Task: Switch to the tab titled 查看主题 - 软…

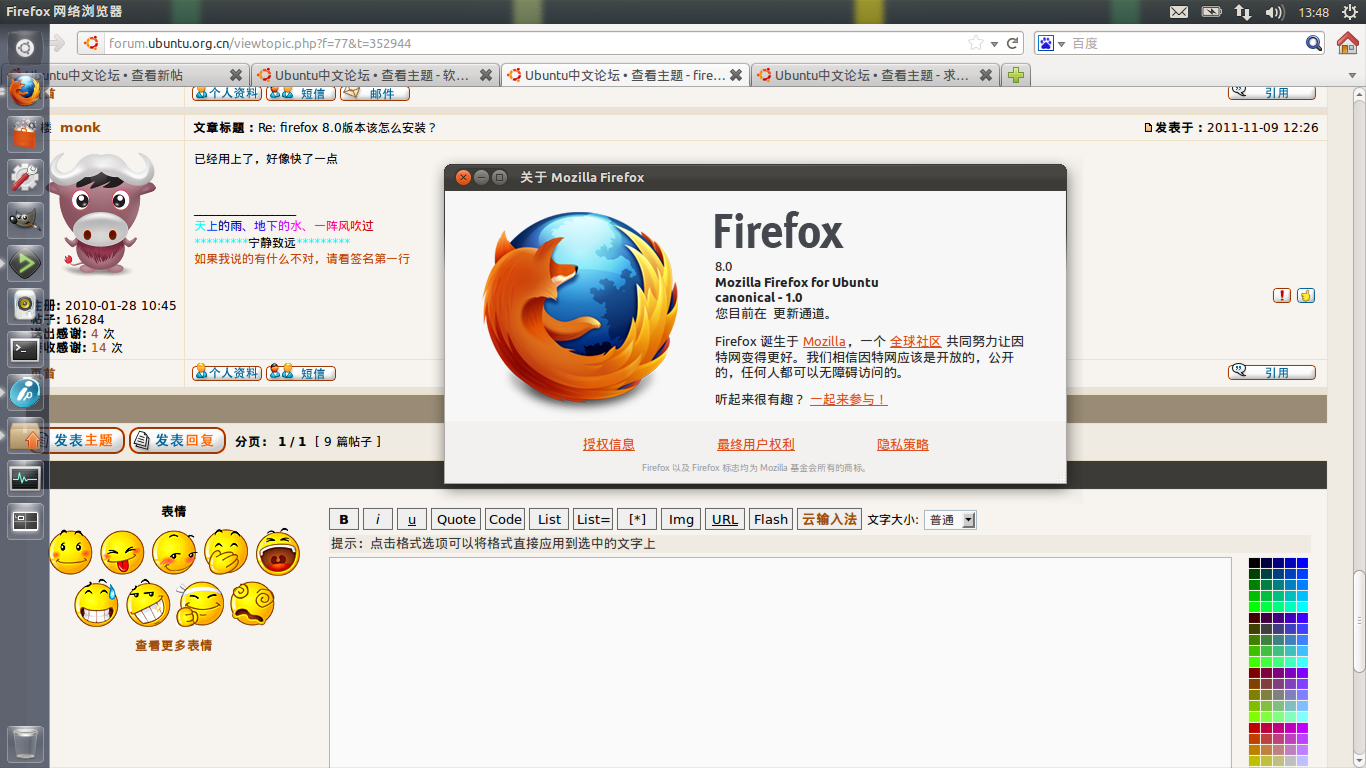Action: pyautogui.click(x=374, y=75)
